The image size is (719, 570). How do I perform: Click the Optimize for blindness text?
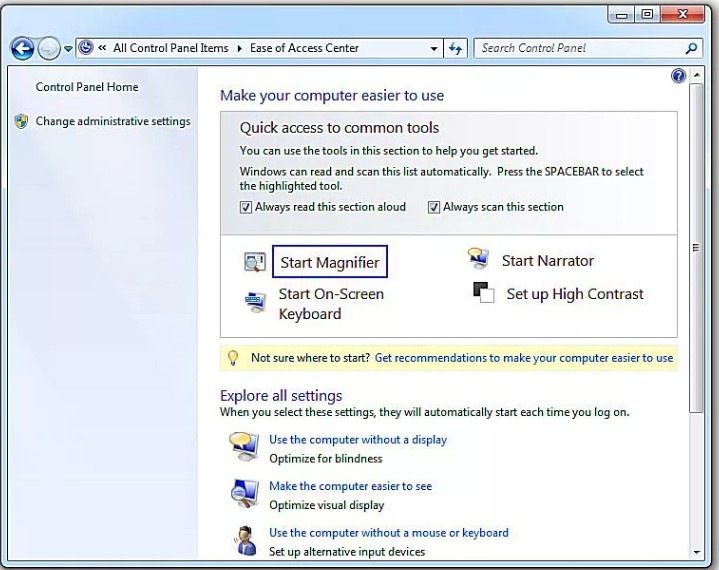326,459
